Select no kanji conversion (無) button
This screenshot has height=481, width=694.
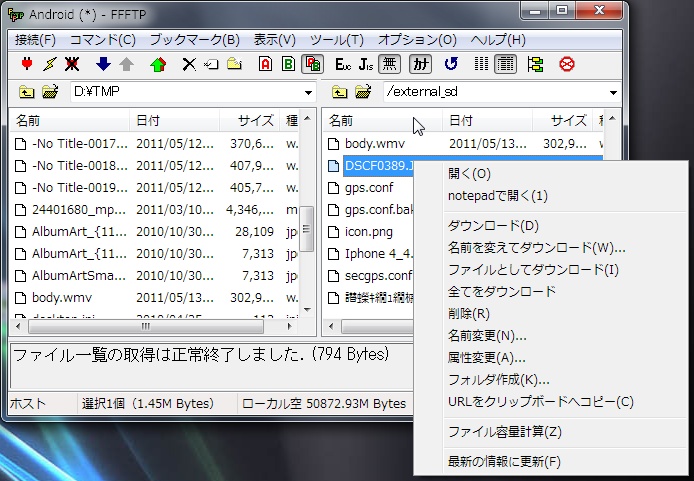[x=389, y=64]
